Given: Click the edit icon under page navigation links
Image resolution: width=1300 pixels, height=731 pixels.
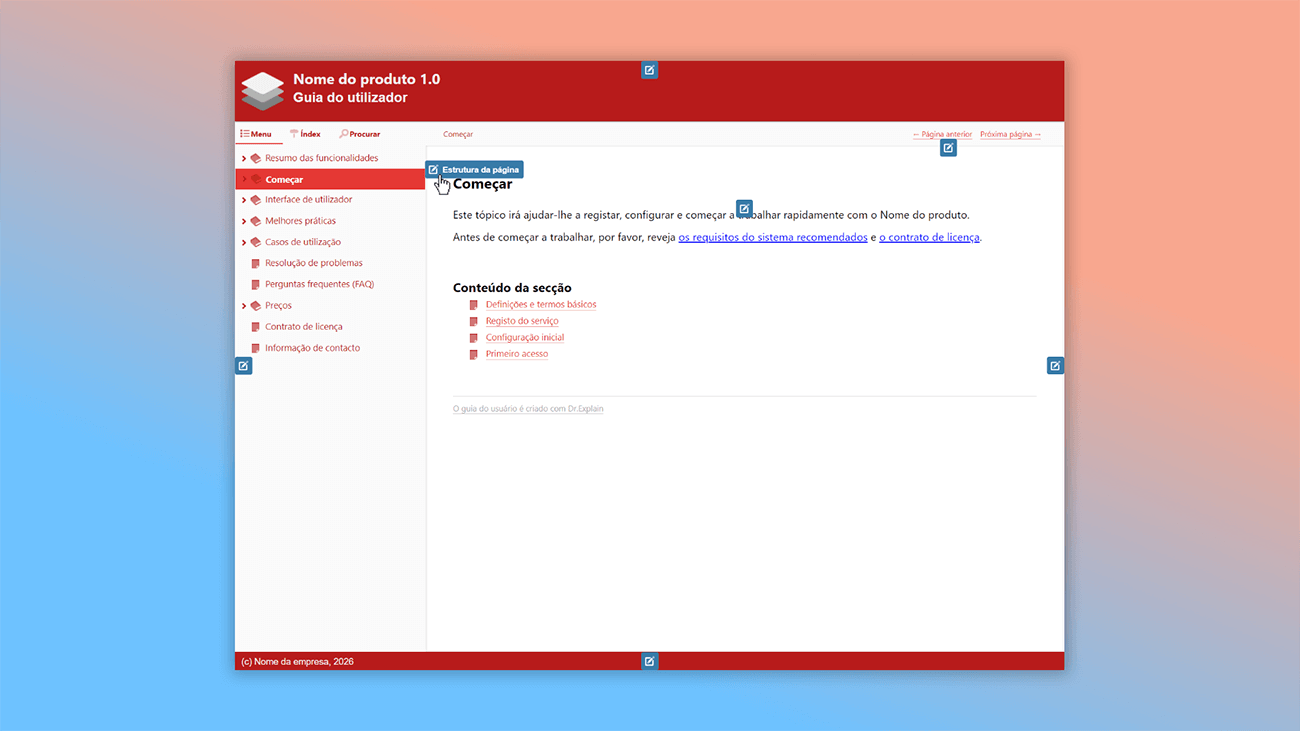Looking at the screenshot, I should 948,148.
